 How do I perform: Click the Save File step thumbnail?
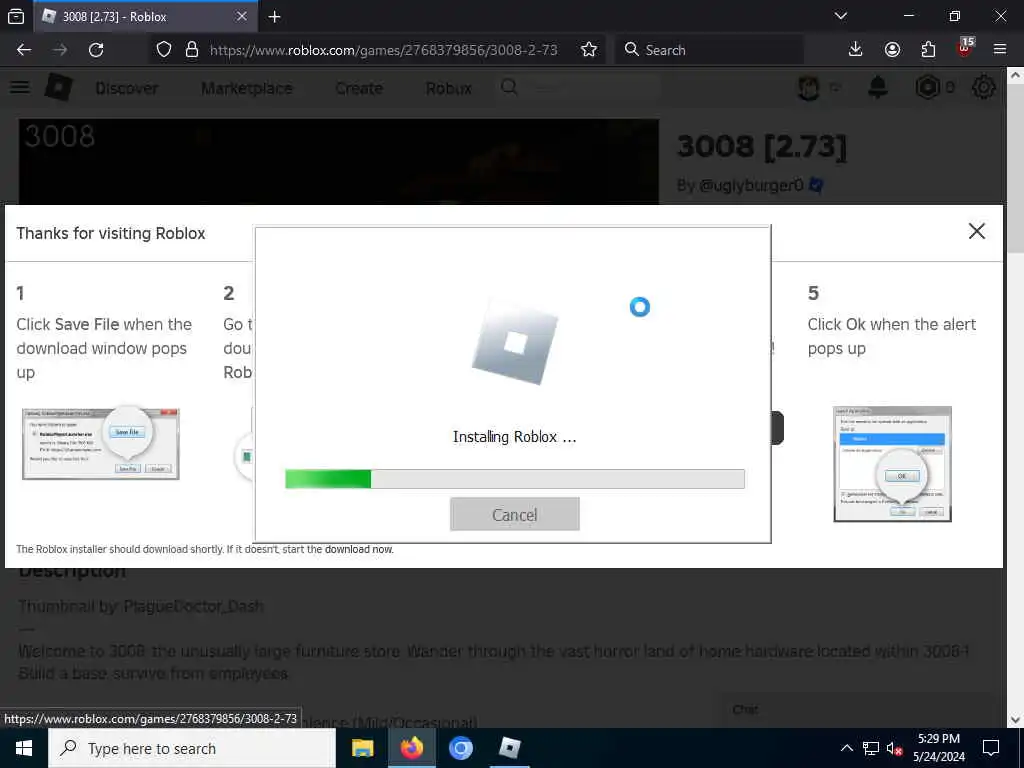101,444
